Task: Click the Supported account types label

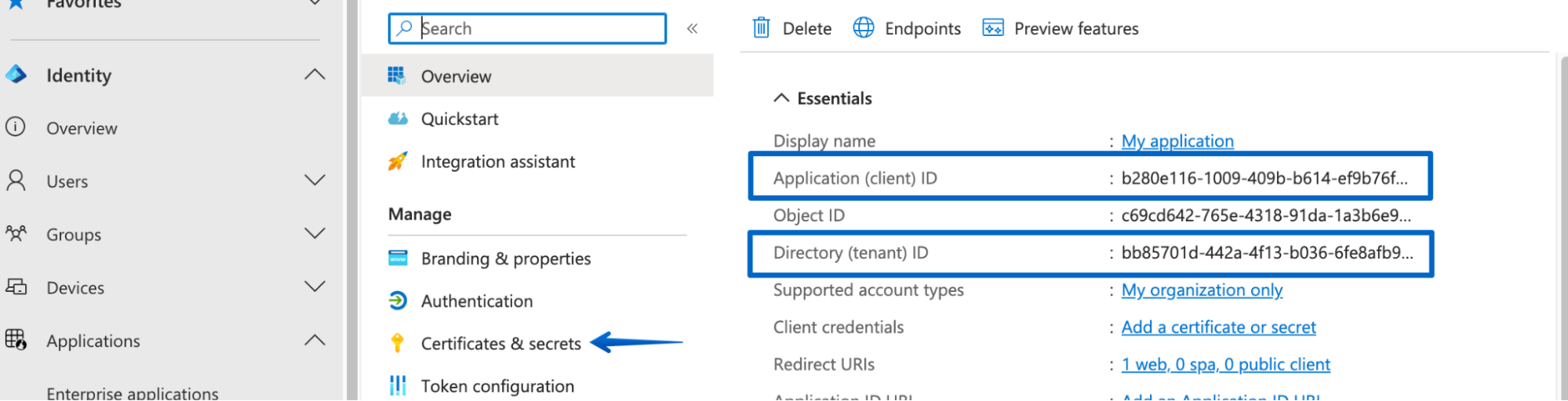Action: [x=868, y=290]
